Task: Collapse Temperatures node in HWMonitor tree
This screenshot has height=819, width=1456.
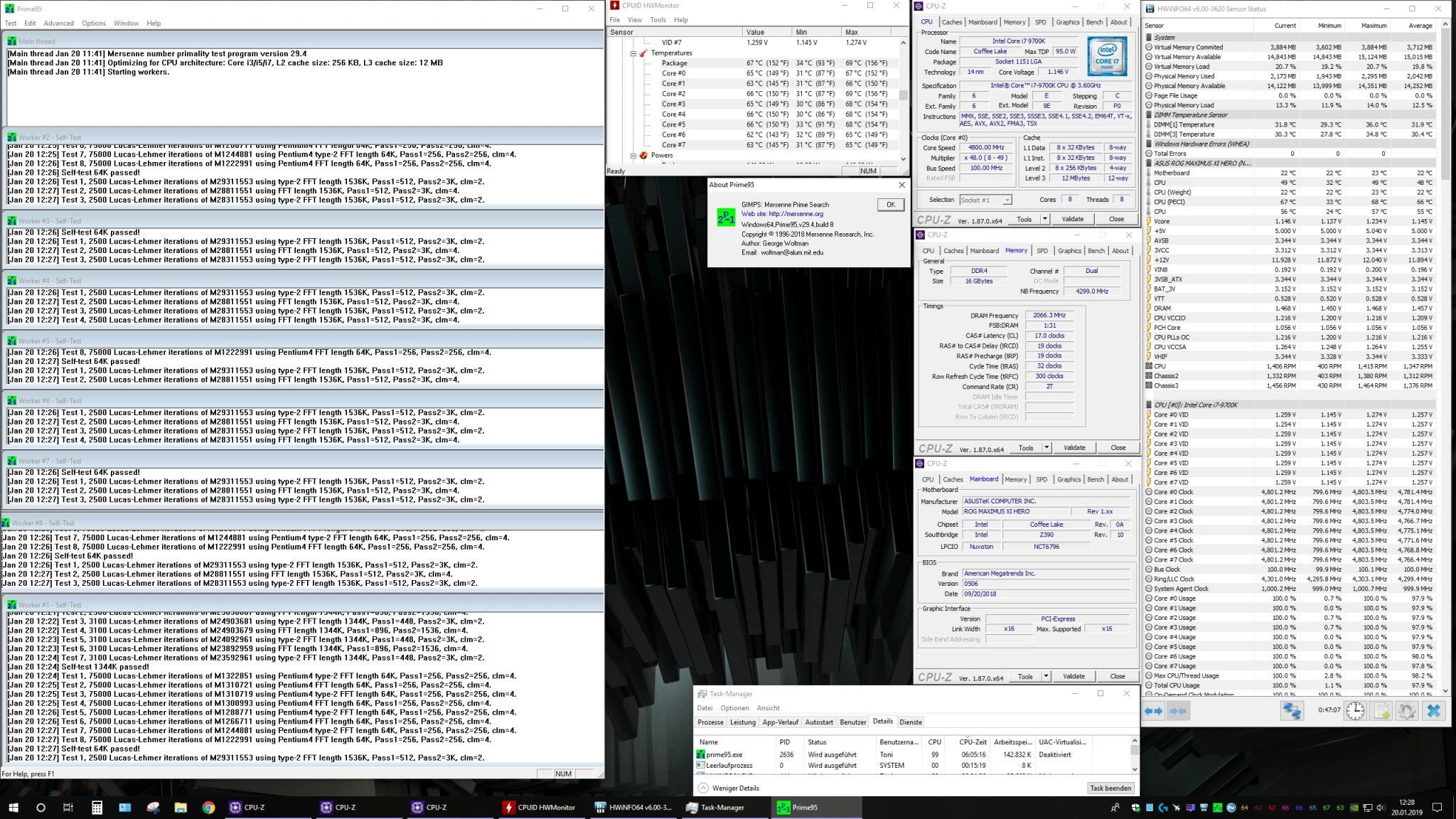Action: (x=633, y=53)
